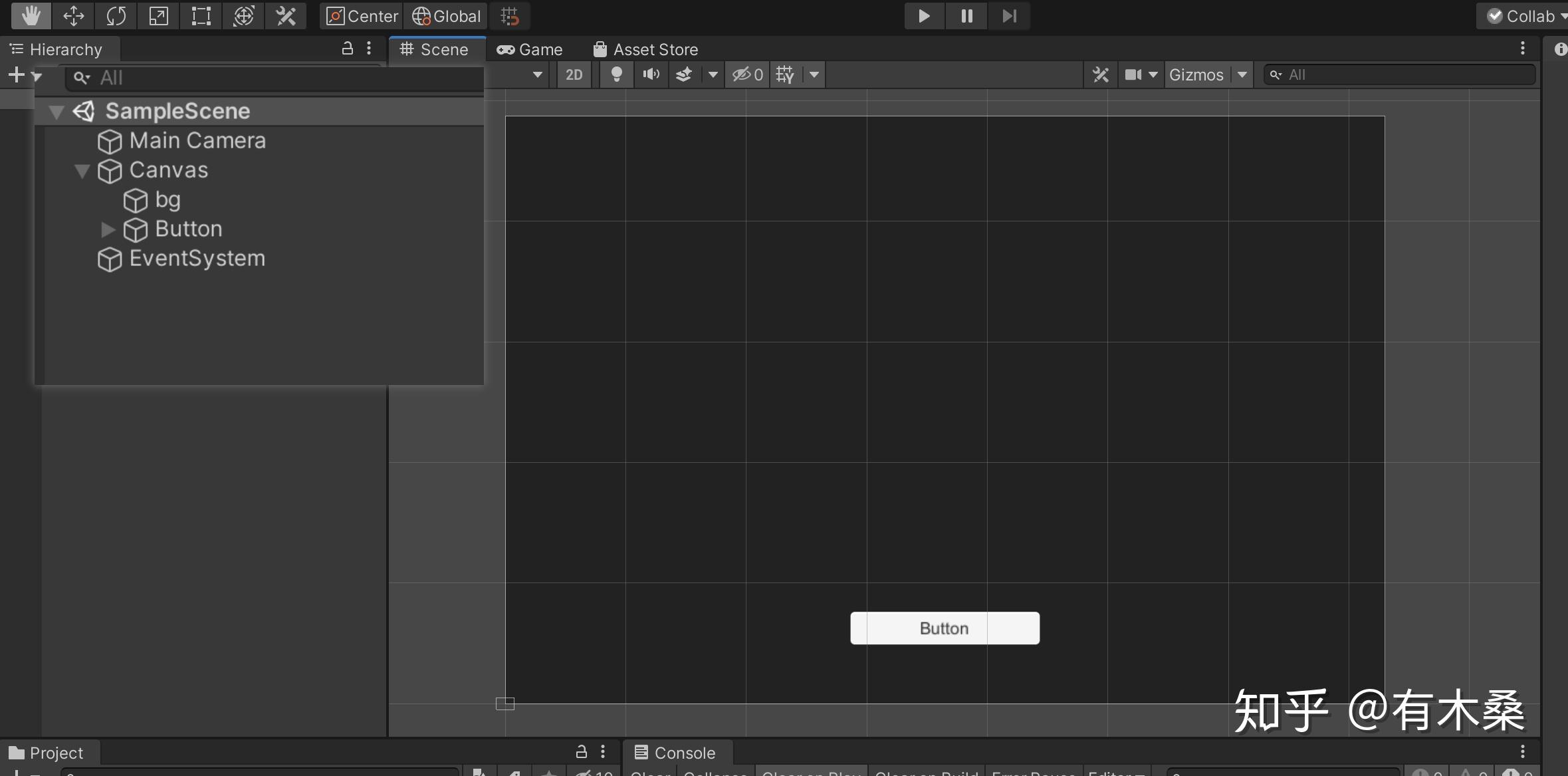Toggle scene lighting

[616, 74]
